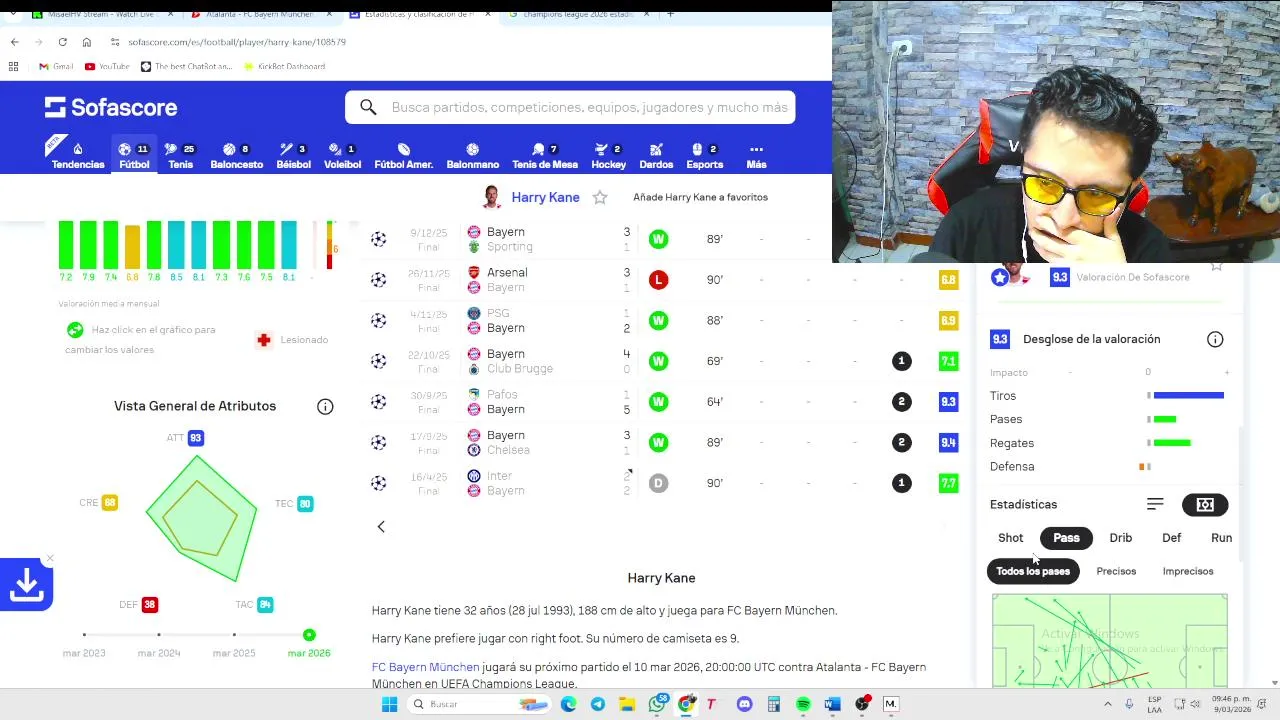Open Tenis de Mesa section
1280x720 pixels.
[x=545, y=155]
